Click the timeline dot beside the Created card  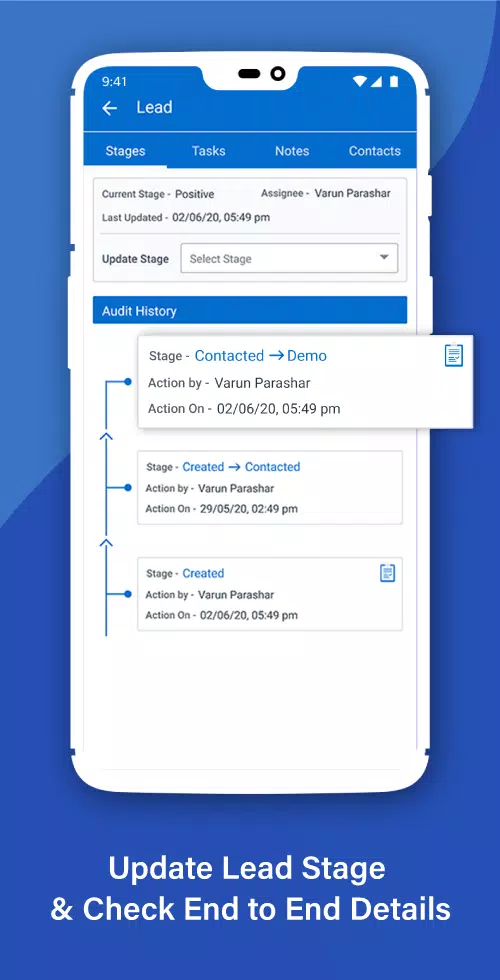pyautogui.click(x=128, y=594)
